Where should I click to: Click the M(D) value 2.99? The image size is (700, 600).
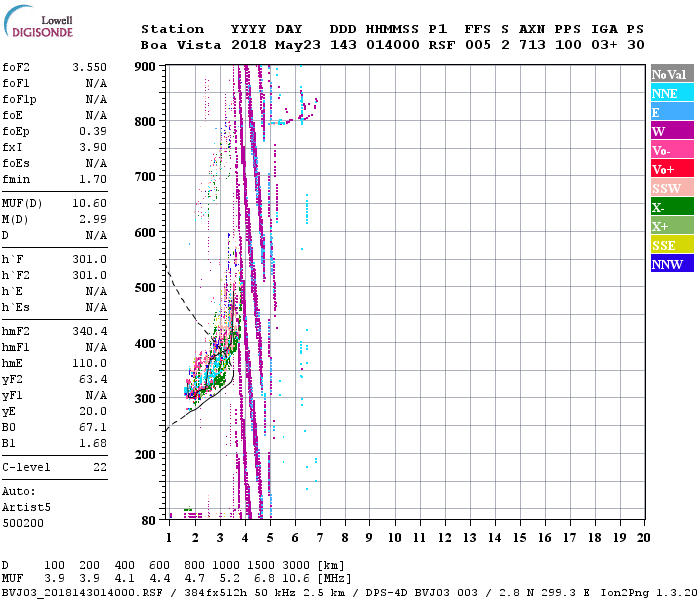point(93,219)
